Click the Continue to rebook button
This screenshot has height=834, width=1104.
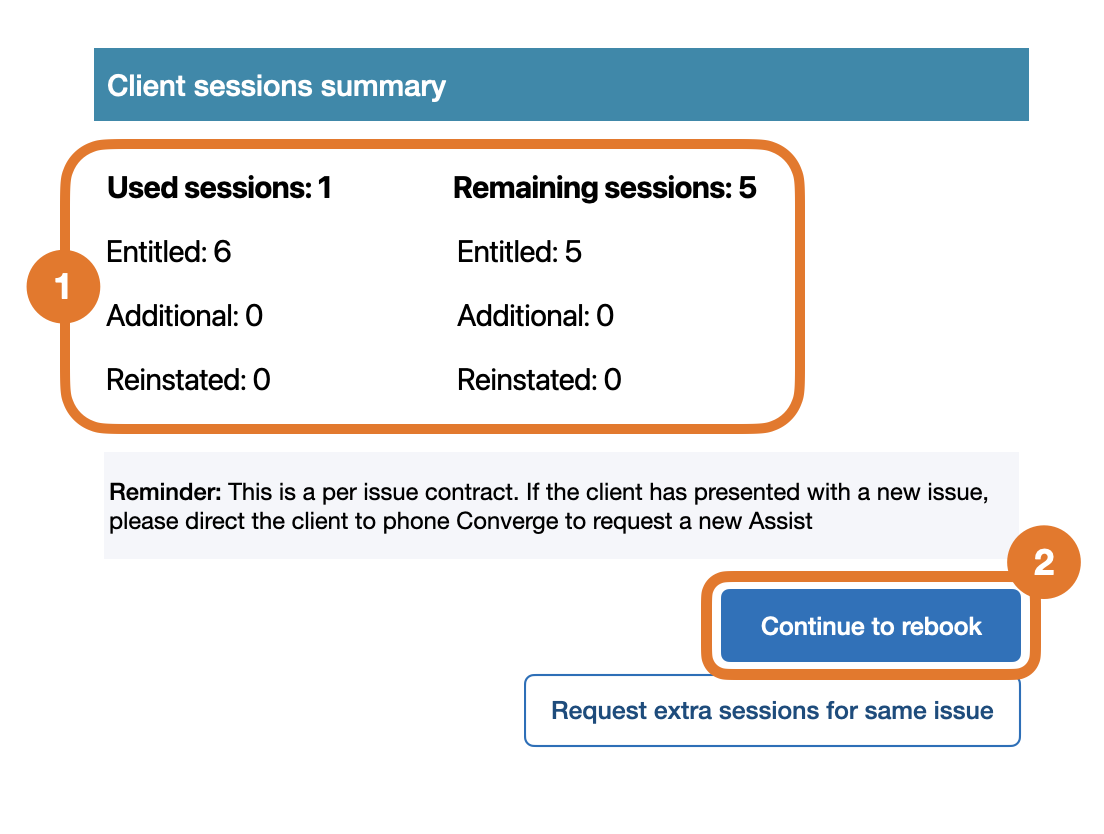[x=870, y=626]
